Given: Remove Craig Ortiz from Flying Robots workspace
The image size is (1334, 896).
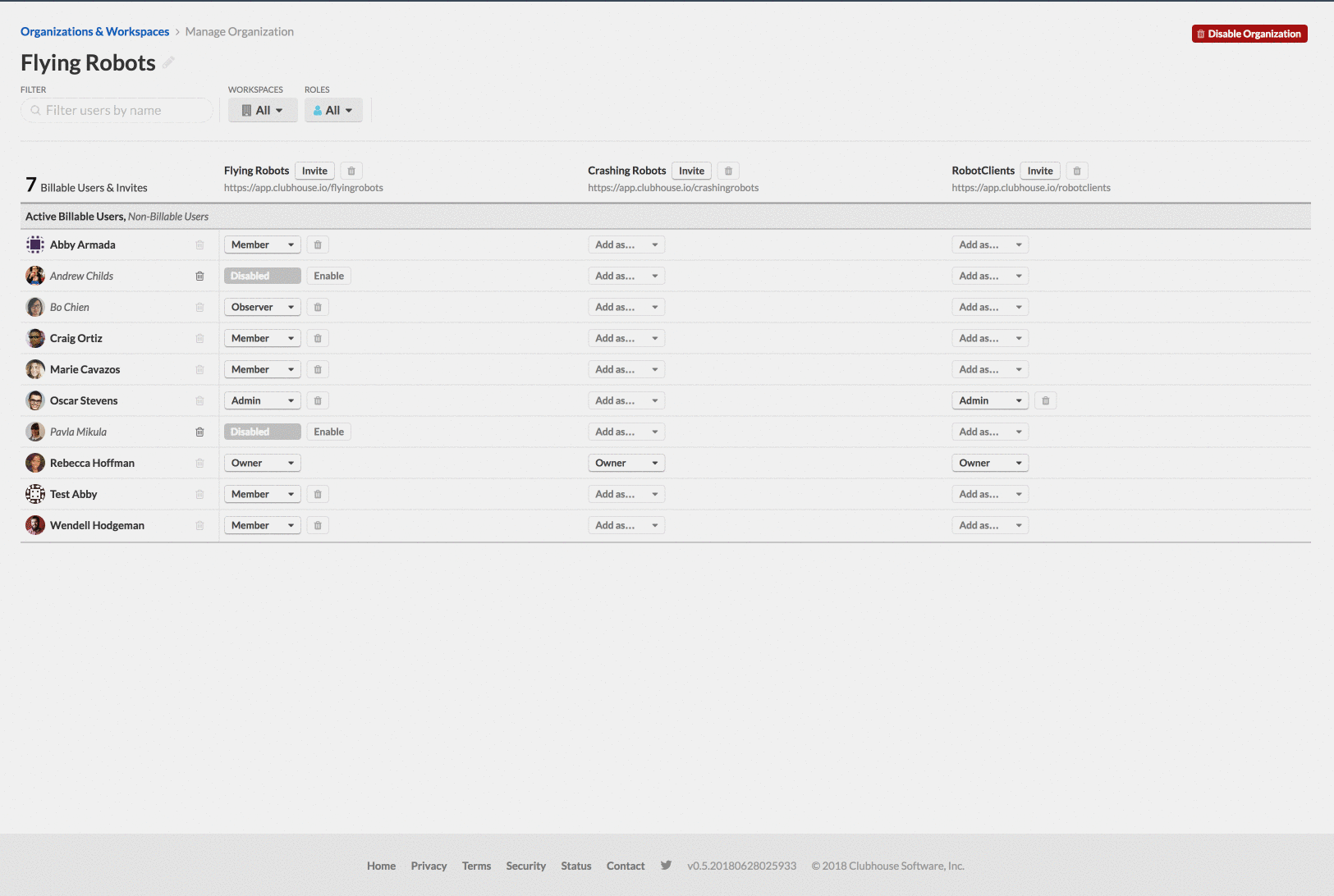Looking at the screenshot, I should pos(318,338).
